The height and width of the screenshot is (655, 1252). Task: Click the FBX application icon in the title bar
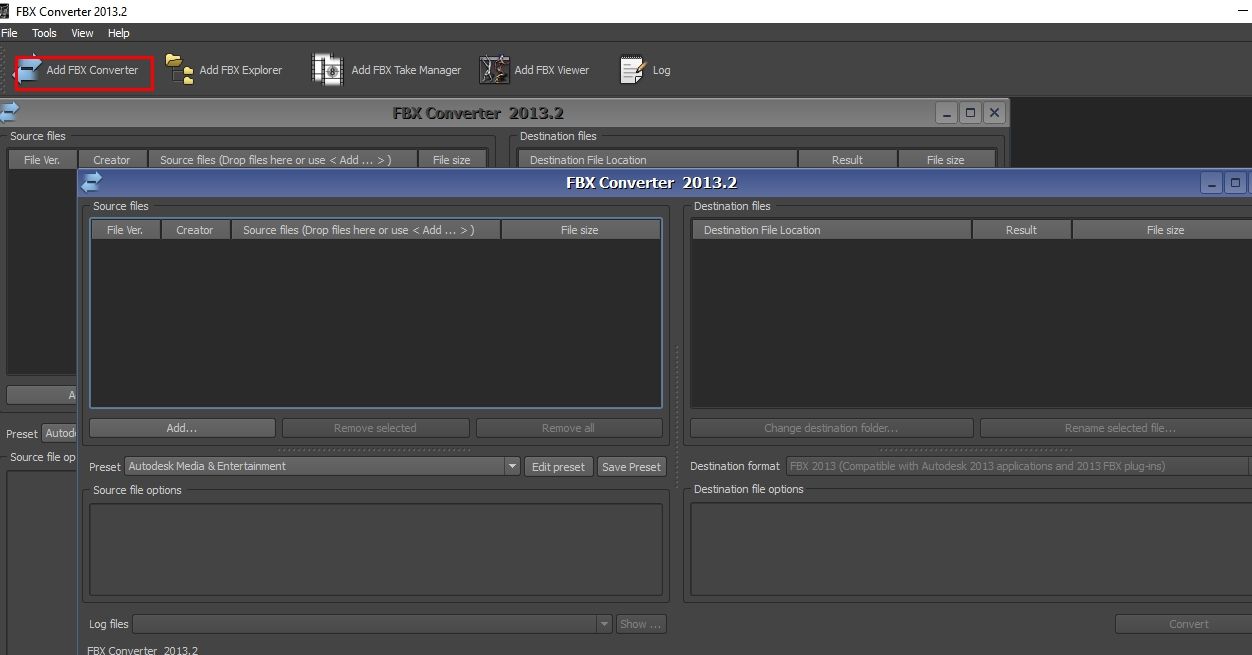coord(7,10)
